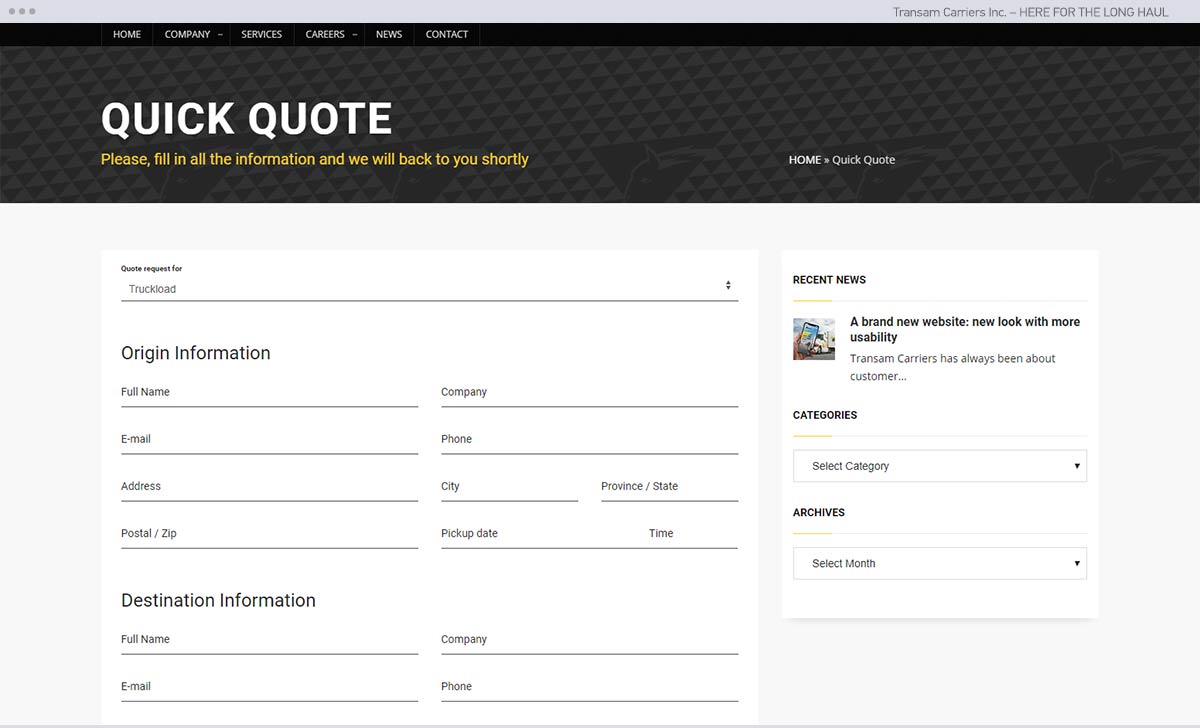
Task: Select the pickup Time field
Action: point(691,534)
